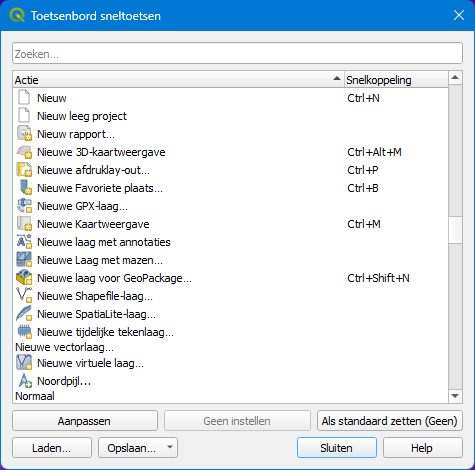475x470 pixels.
Task: Select the Nieuwe laag met annotaties icon
Action: pos(24,242)
